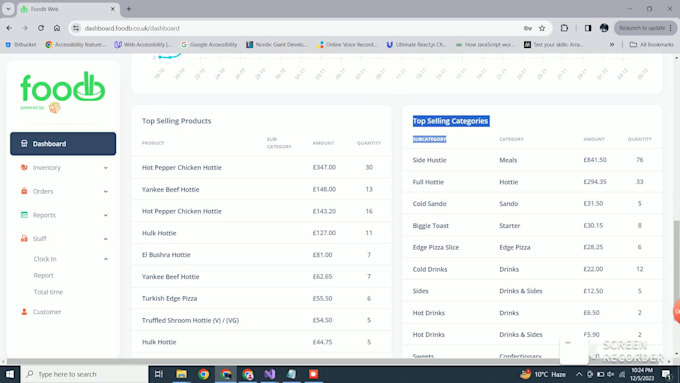Open Task View on the taskbar
The image size is (680, 383).
click(159, 374)
